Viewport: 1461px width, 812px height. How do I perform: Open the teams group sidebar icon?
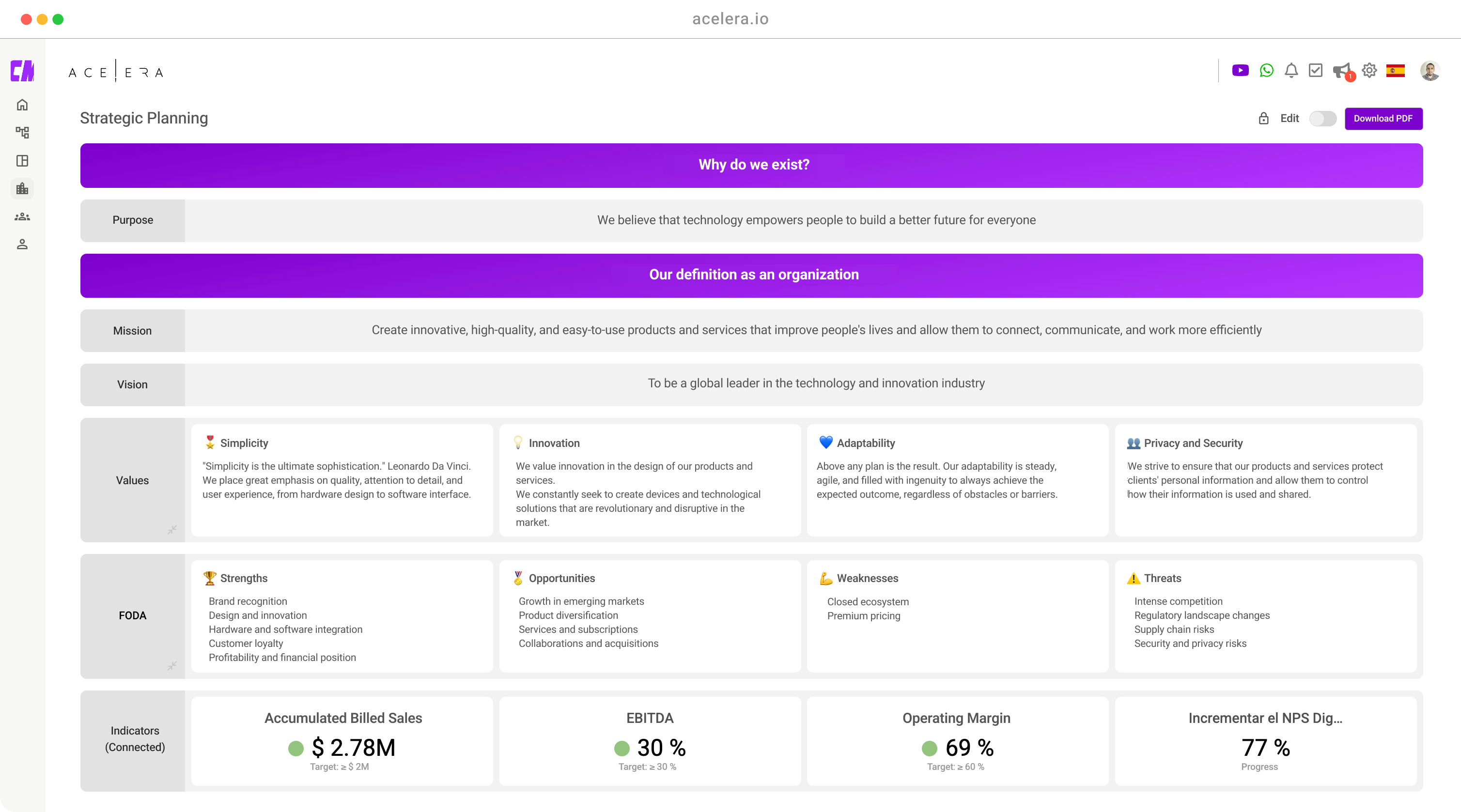[x=22, y=216]
